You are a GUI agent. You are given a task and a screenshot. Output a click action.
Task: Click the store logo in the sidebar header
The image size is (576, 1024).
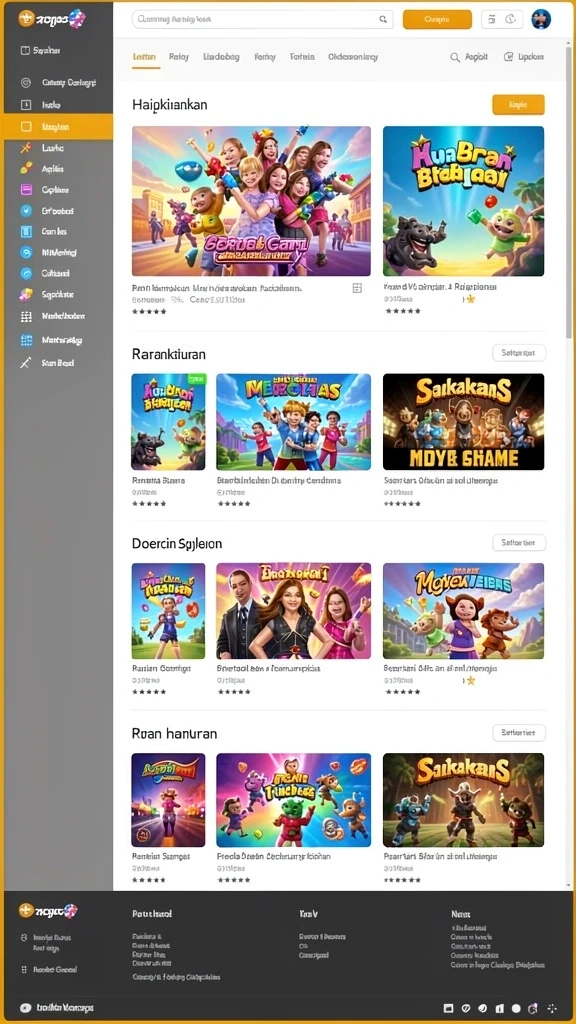point(52,19)
